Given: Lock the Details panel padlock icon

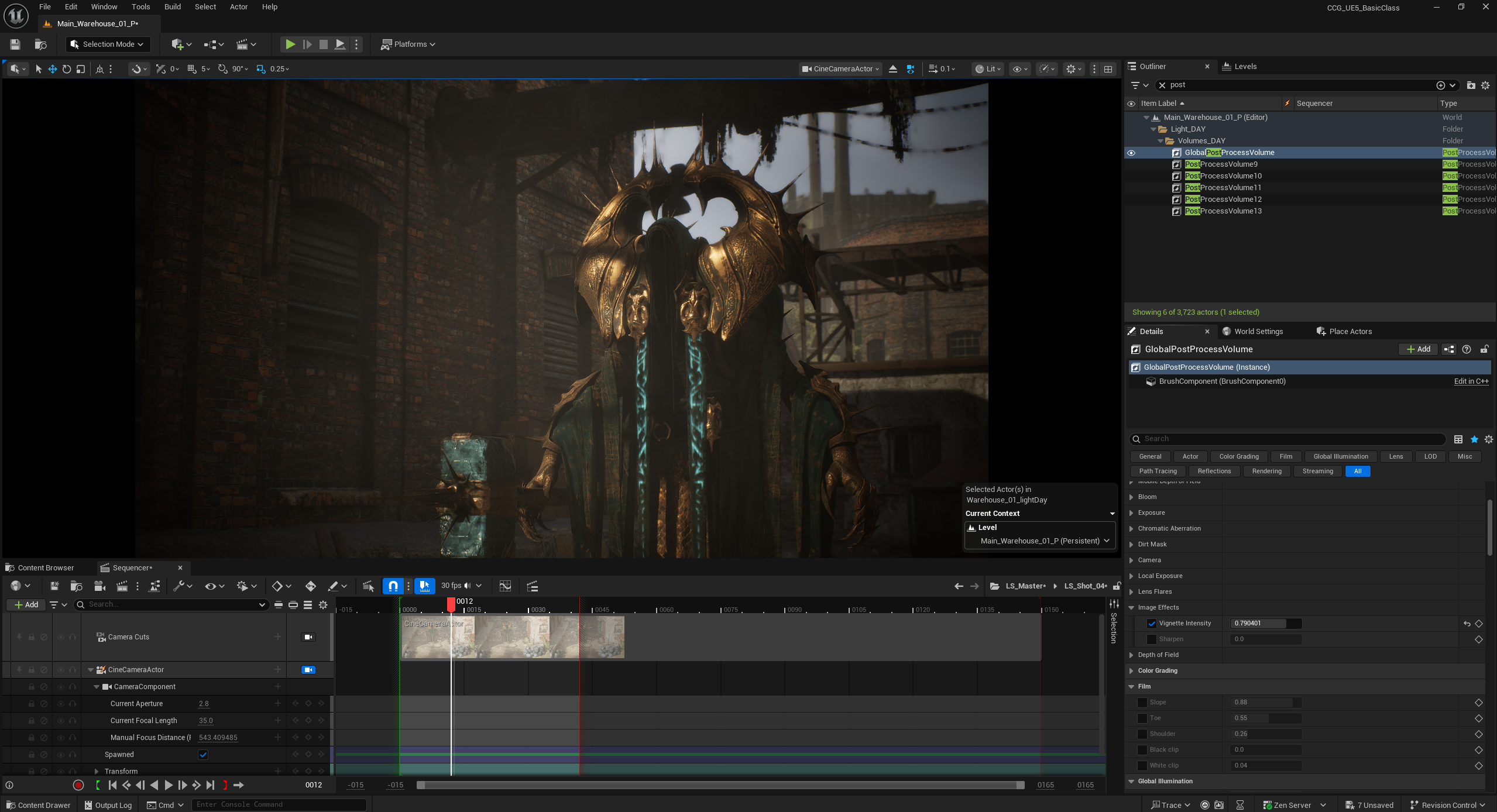Looking at the screenshot, I should 1485,349.
